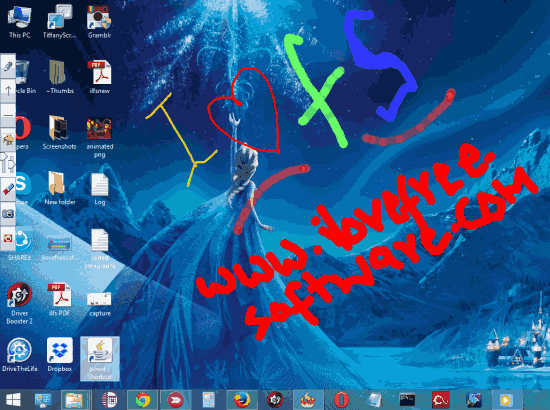Select the eraser tool
This screenshot has height=410, width=550.
click(8, 189)
